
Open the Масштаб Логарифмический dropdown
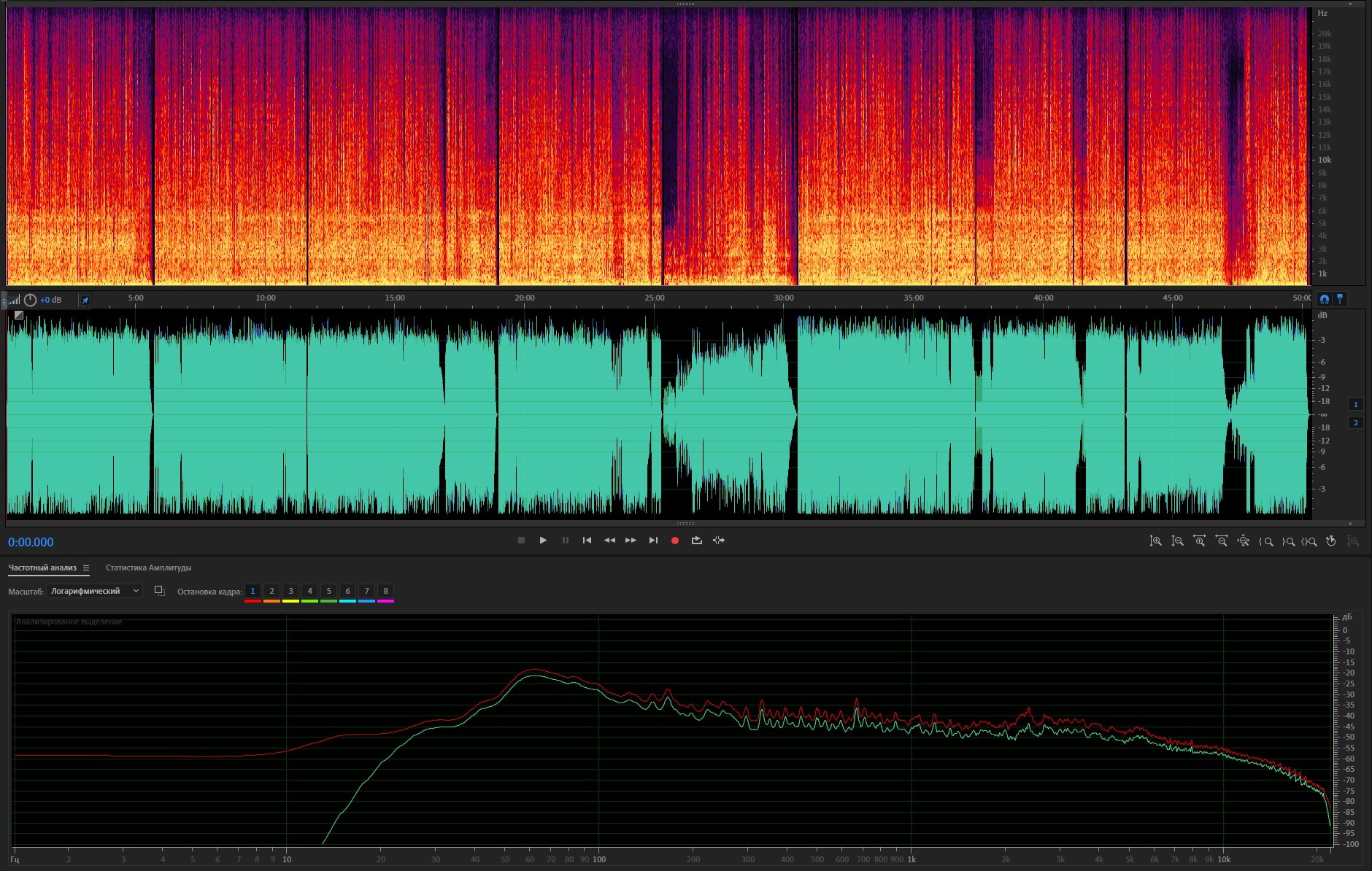click(94, 591)
